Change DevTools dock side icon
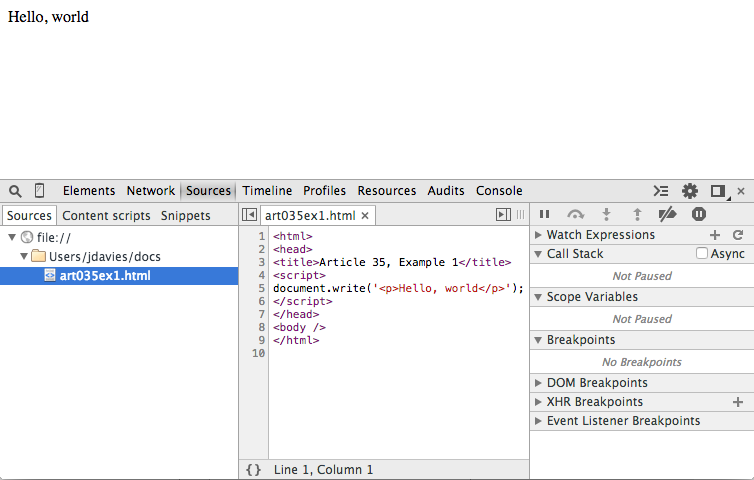The image size is (754, 480). point(718,191)
